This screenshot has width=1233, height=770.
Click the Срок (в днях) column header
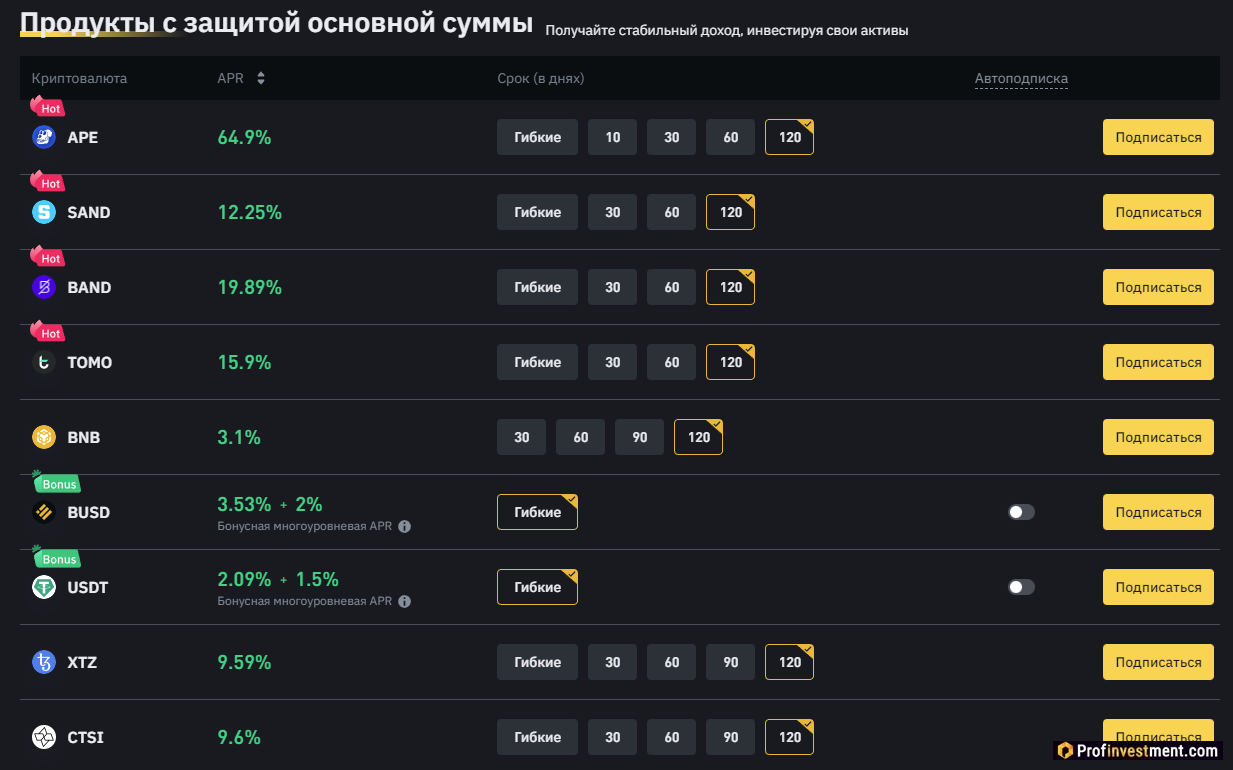coord(541,78)
